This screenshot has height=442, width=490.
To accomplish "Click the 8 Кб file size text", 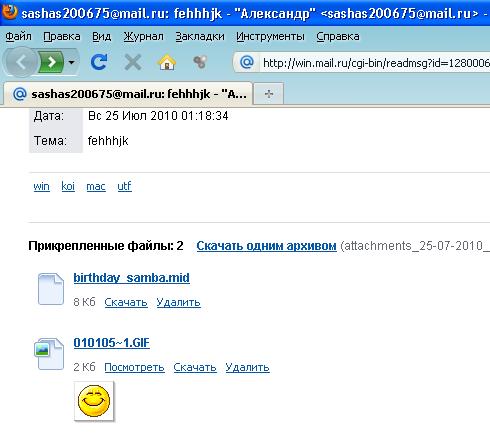I will [84, 302].
